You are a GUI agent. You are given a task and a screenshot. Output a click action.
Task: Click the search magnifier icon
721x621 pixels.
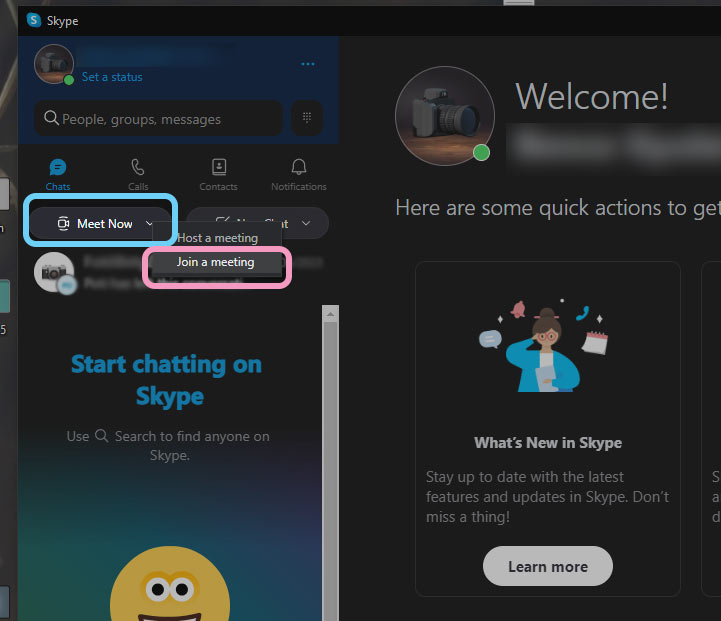[x=51, y=118]
